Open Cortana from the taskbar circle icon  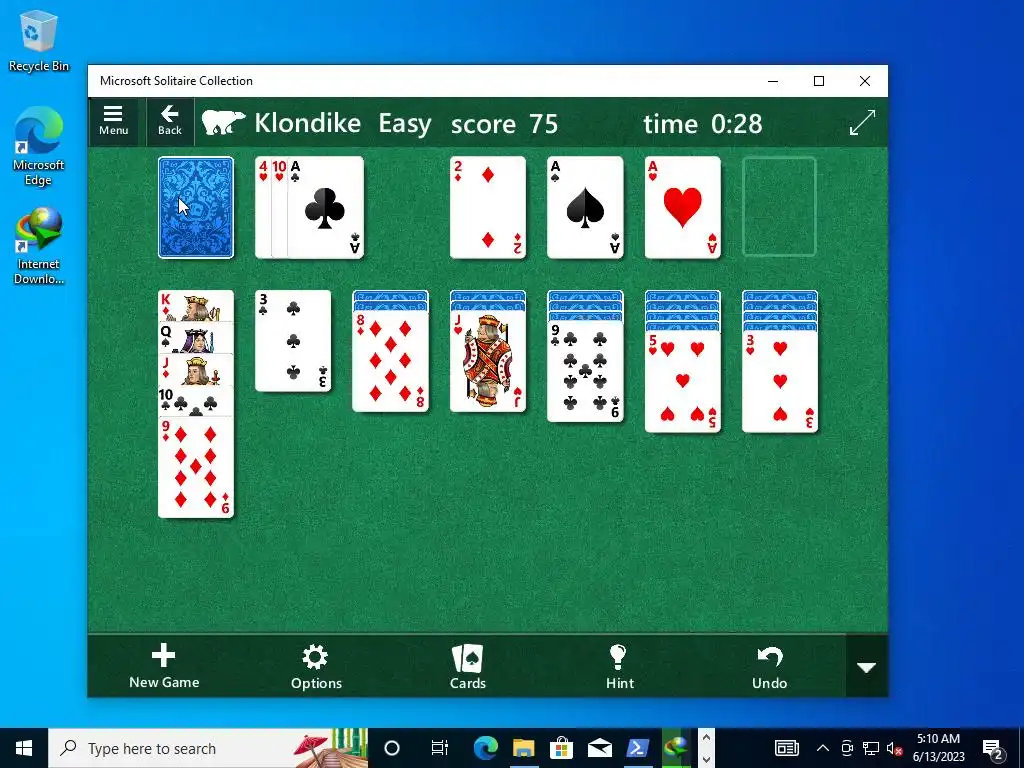tap(392, 748)
